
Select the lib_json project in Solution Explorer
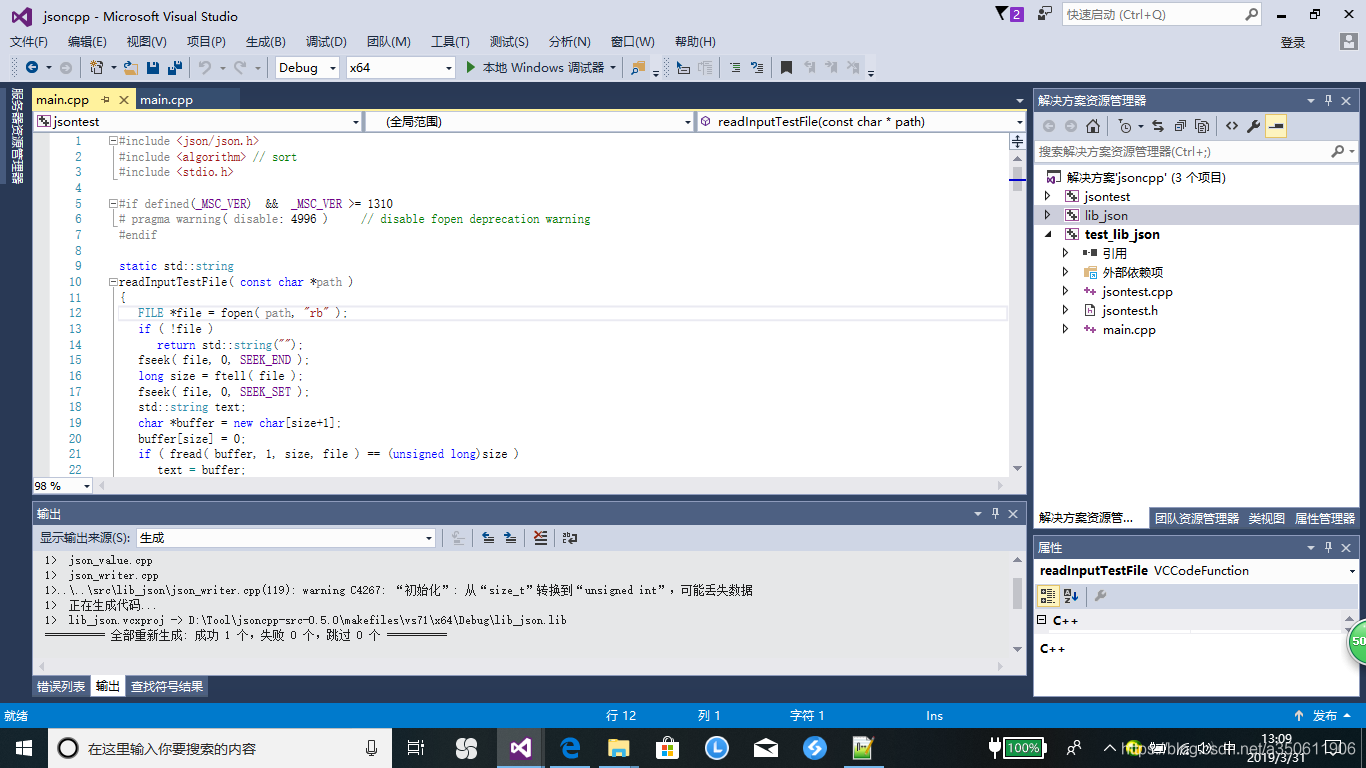(1105, 215)
